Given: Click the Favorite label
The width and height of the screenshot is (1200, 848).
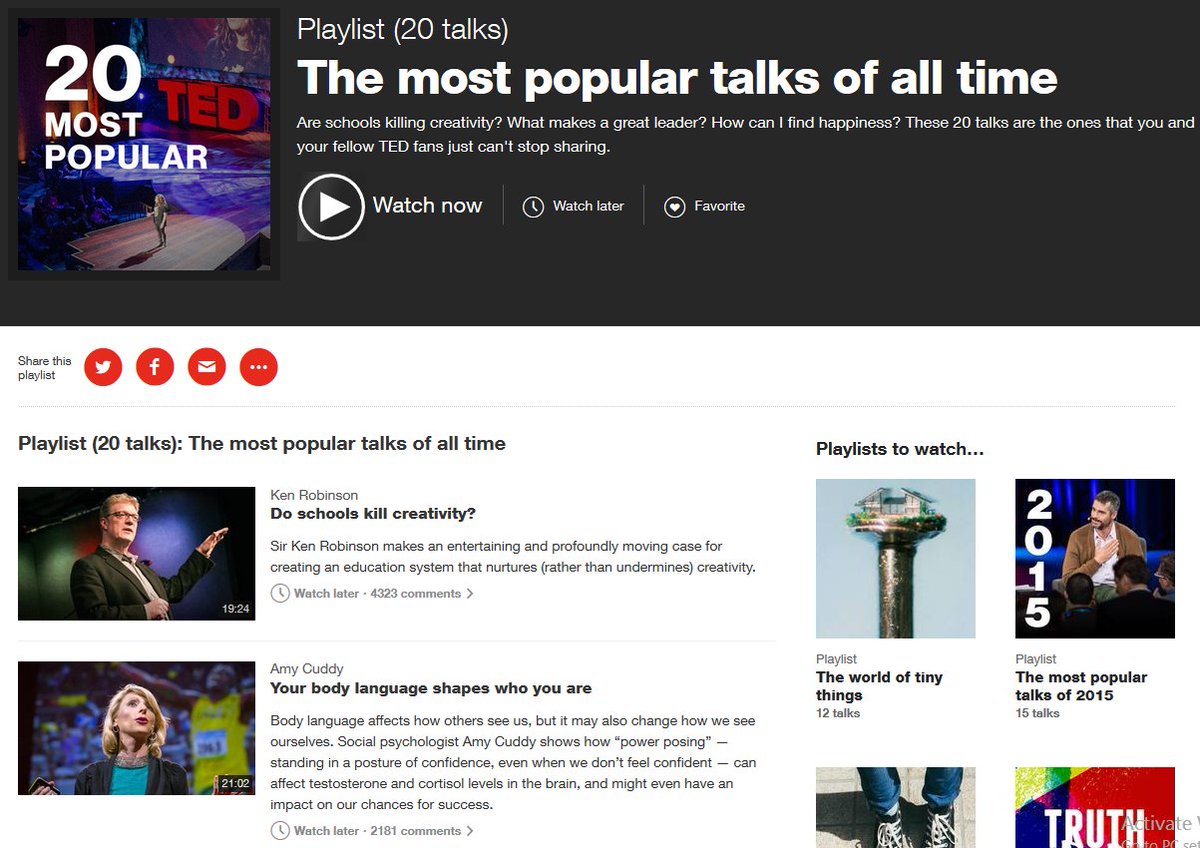Looking at the screenshot, I should [x=719, y=206].
